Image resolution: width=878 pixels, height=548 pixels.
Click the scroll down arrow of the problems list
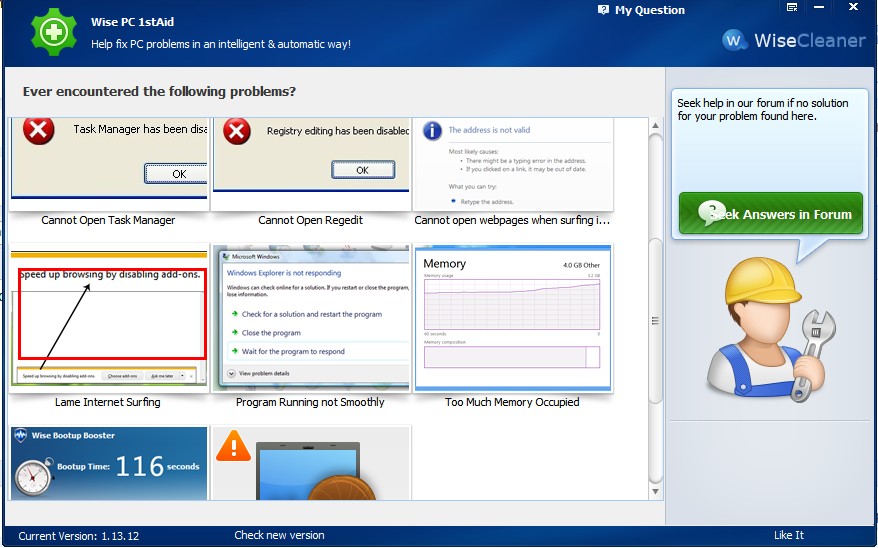coord(655,491)
